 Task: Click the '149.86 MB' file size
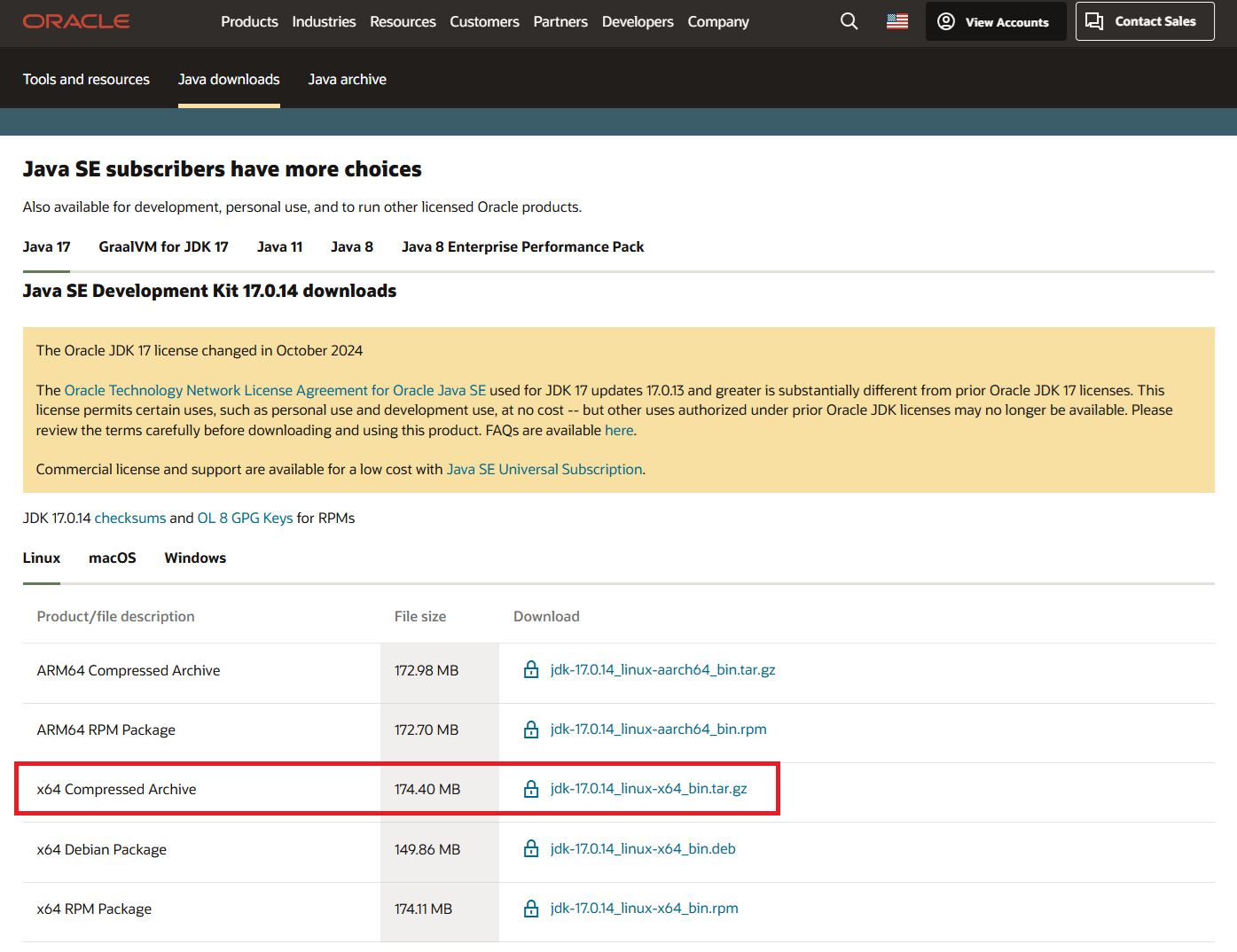[427, 849]
